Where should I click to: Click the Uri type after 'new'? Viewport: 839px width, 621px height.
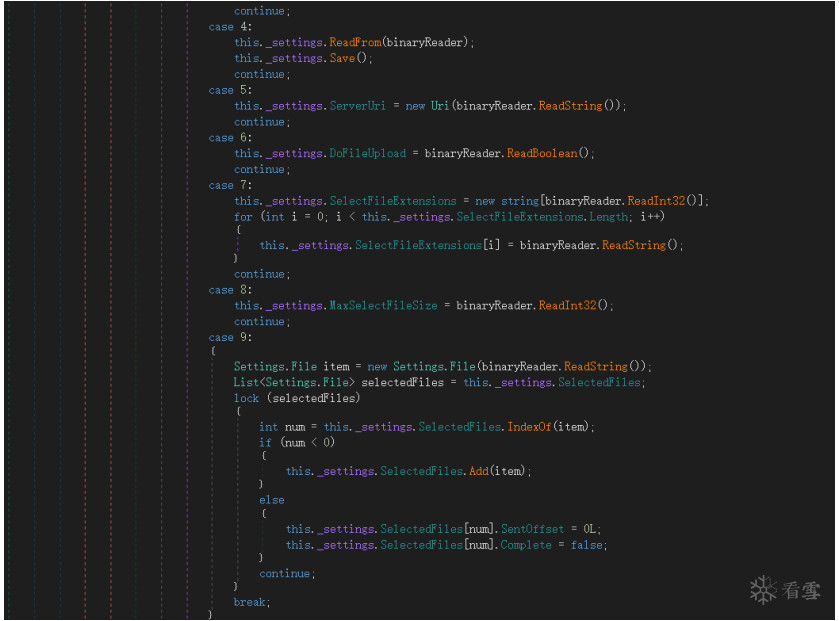pyautogui.click(x=440, y=106)
